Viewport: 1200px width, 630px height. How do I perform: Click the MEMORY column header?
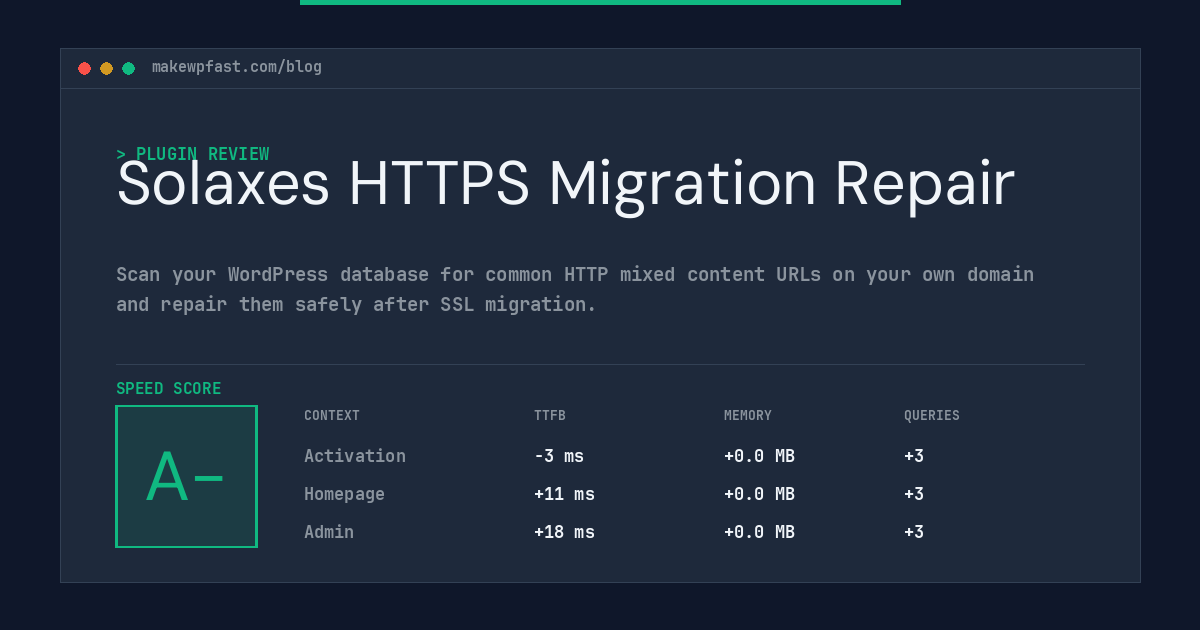[748, 416]
